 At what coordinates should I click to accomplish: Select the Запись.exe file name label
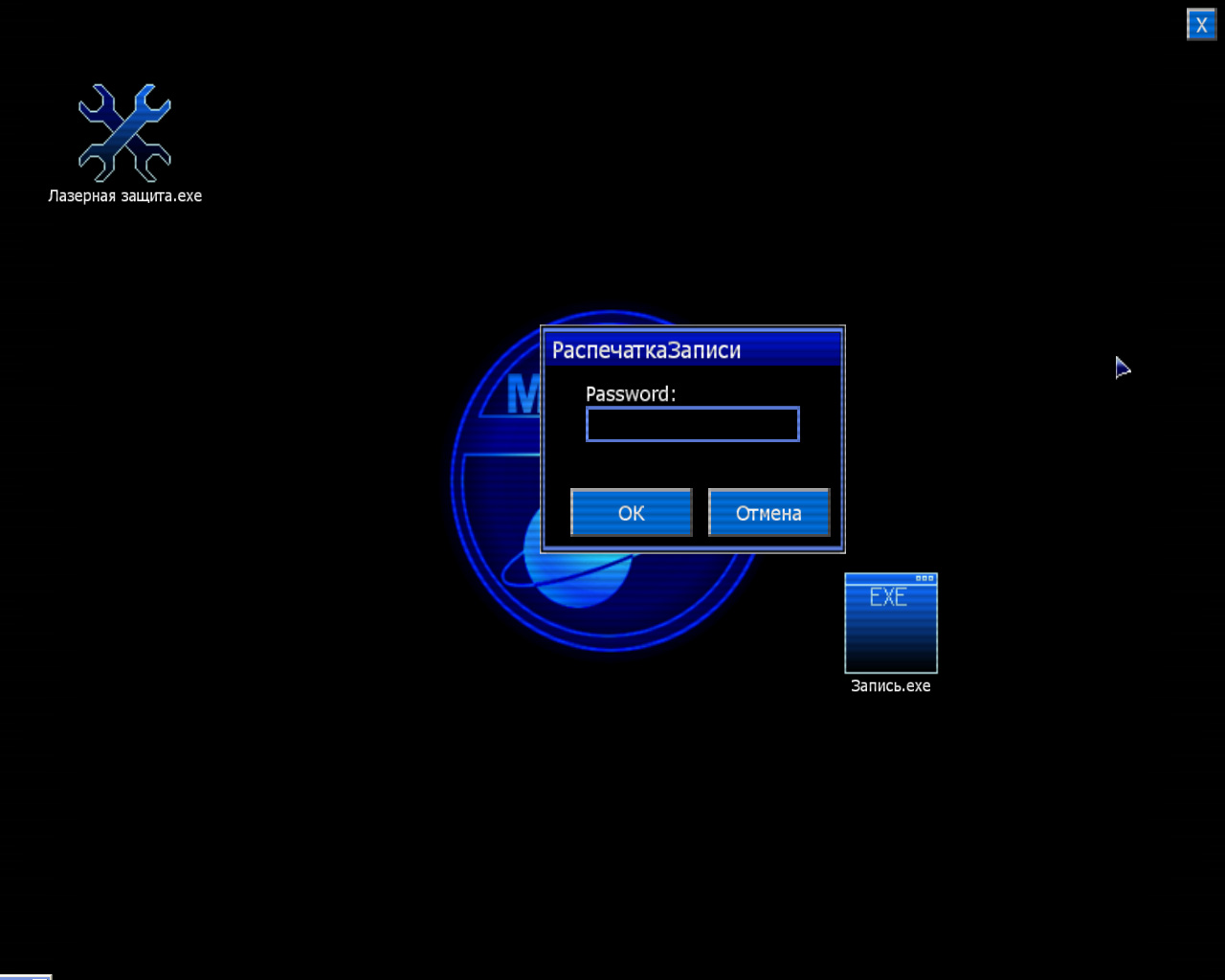pyautogui.click(x=891, y=686)
